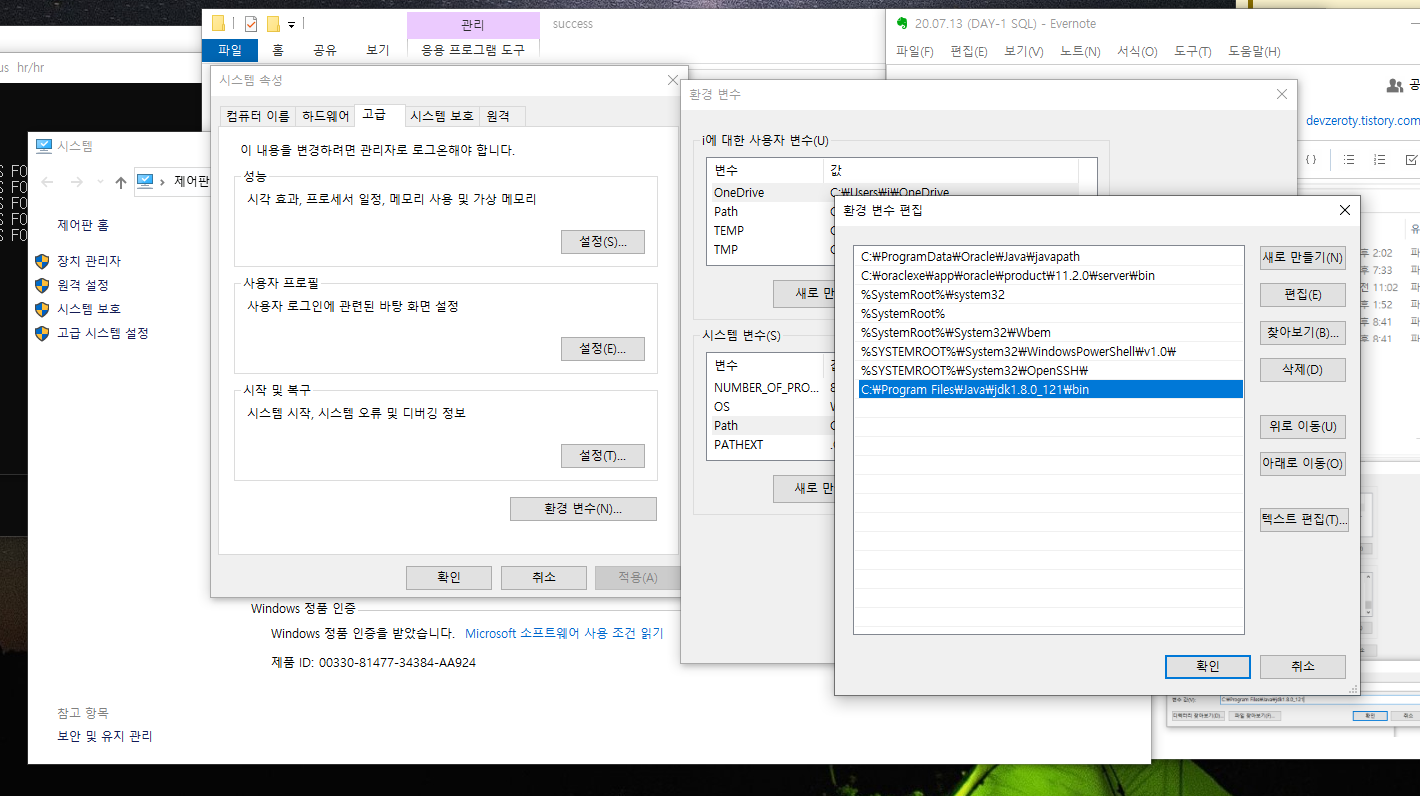Click 설정(T)... for 시작 및 복구

(x=603, y=456)
